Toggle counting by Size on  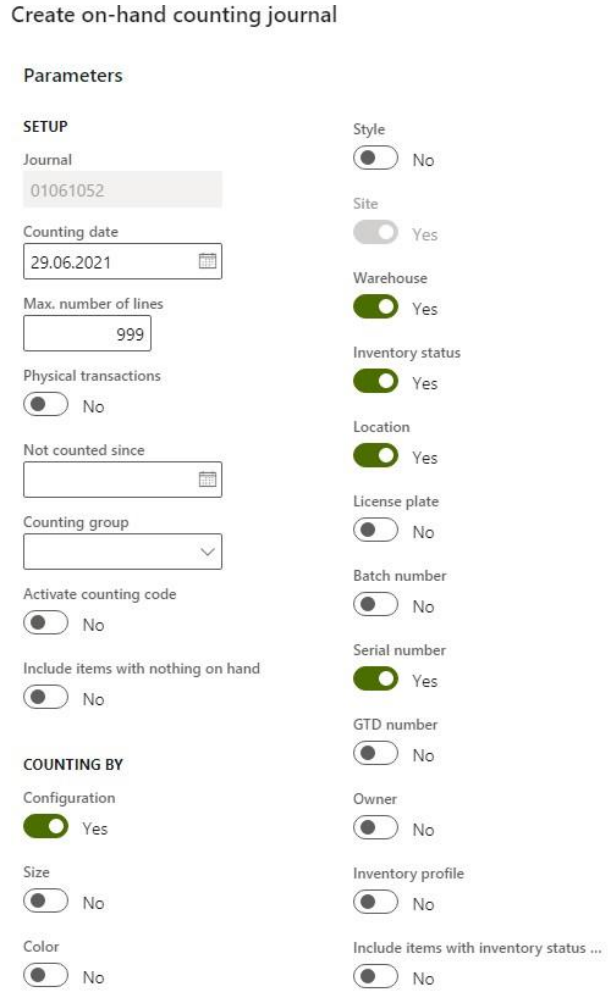[x=45, y=902]
